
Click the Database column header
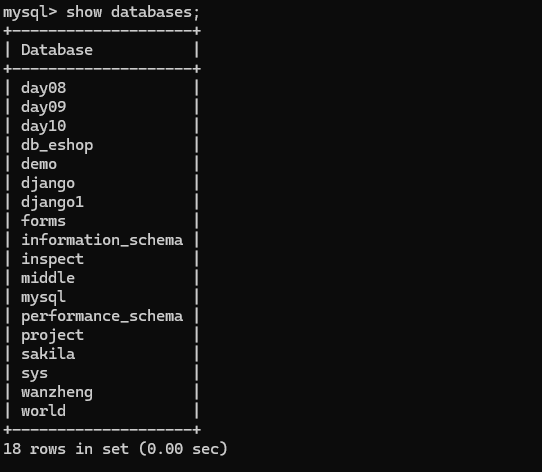pos(57,50)
